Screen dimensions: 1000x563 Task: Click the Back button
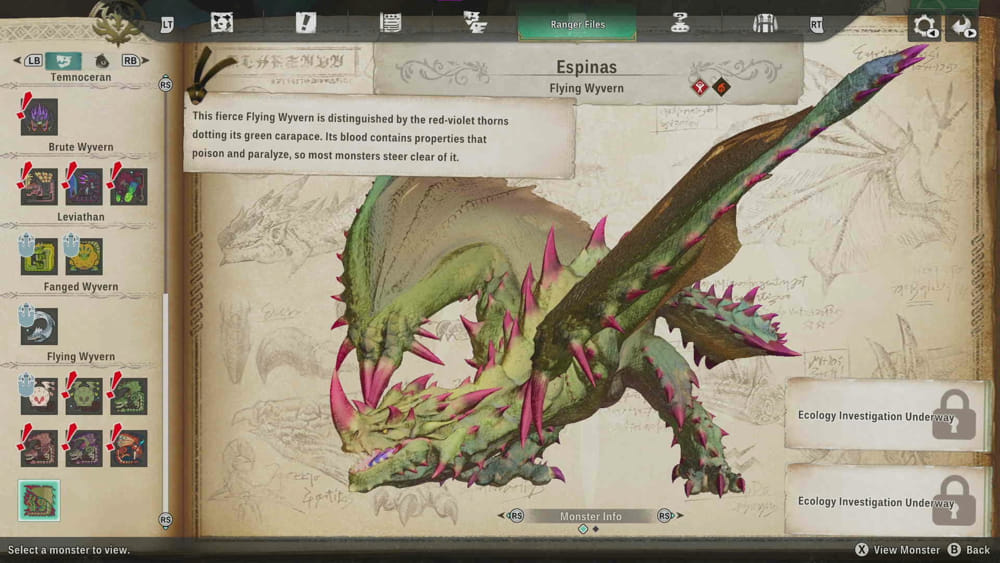(969, 550)
